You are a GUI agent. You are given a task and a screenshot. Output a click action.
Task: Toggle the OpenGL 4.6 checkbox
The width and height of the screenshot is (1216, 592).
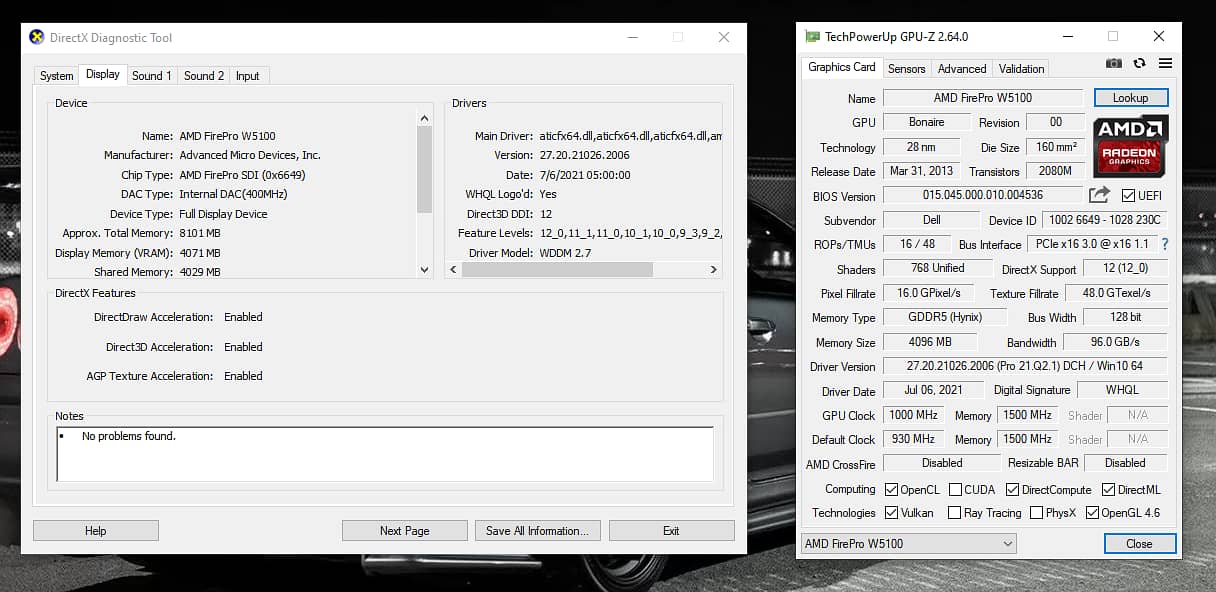coord(1092,513)
